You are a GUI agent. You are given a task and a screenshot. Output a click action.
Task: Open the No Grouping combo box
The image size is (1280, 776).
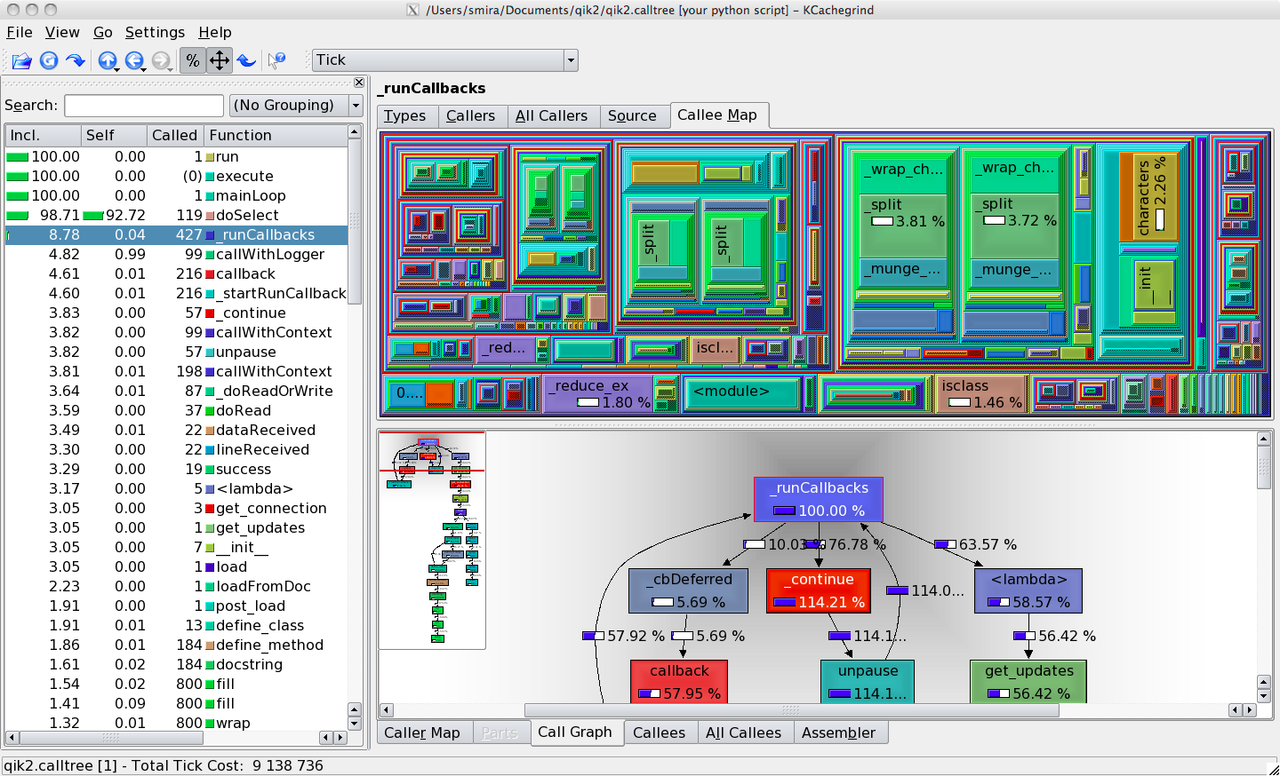pos(296,105)
